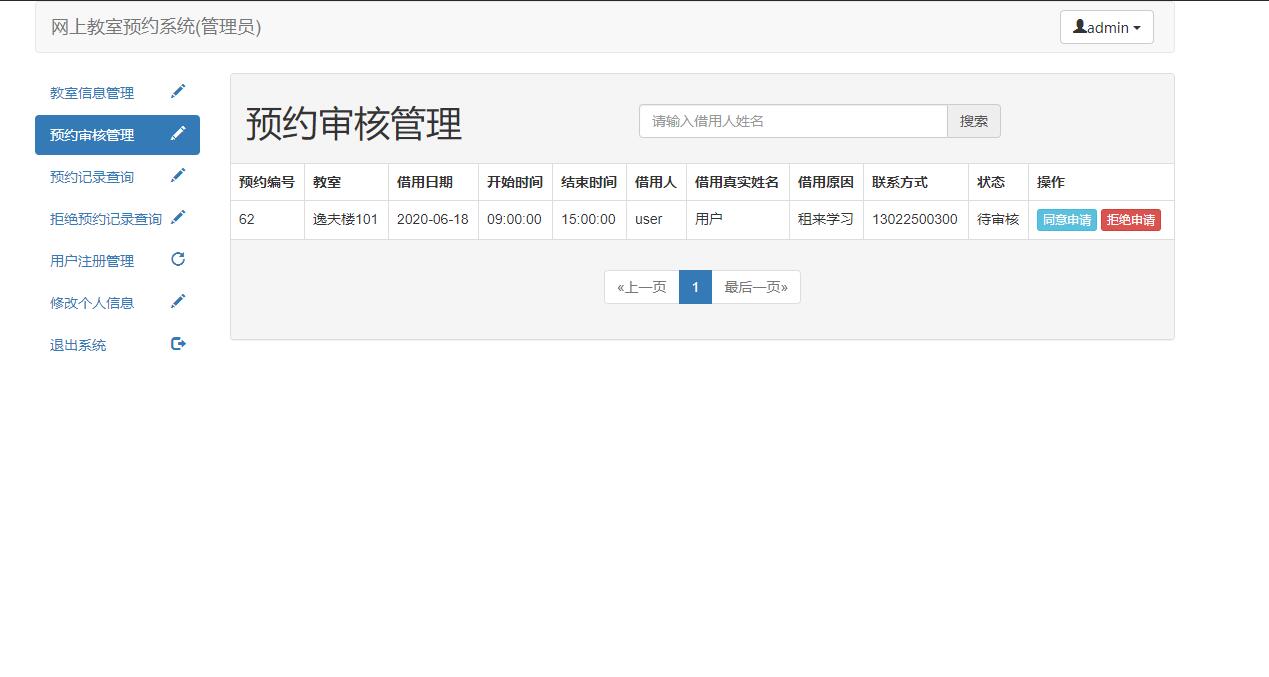Select page 1 in the pagination bar

click(695, 287)
